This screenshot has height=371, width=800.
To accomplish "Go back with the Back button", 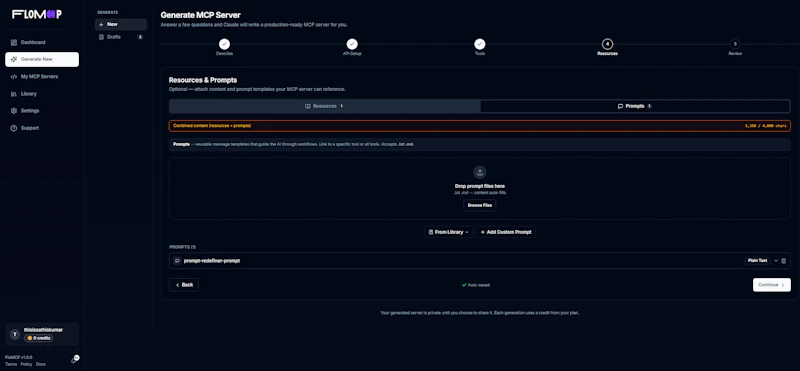I will click(184, 285).
